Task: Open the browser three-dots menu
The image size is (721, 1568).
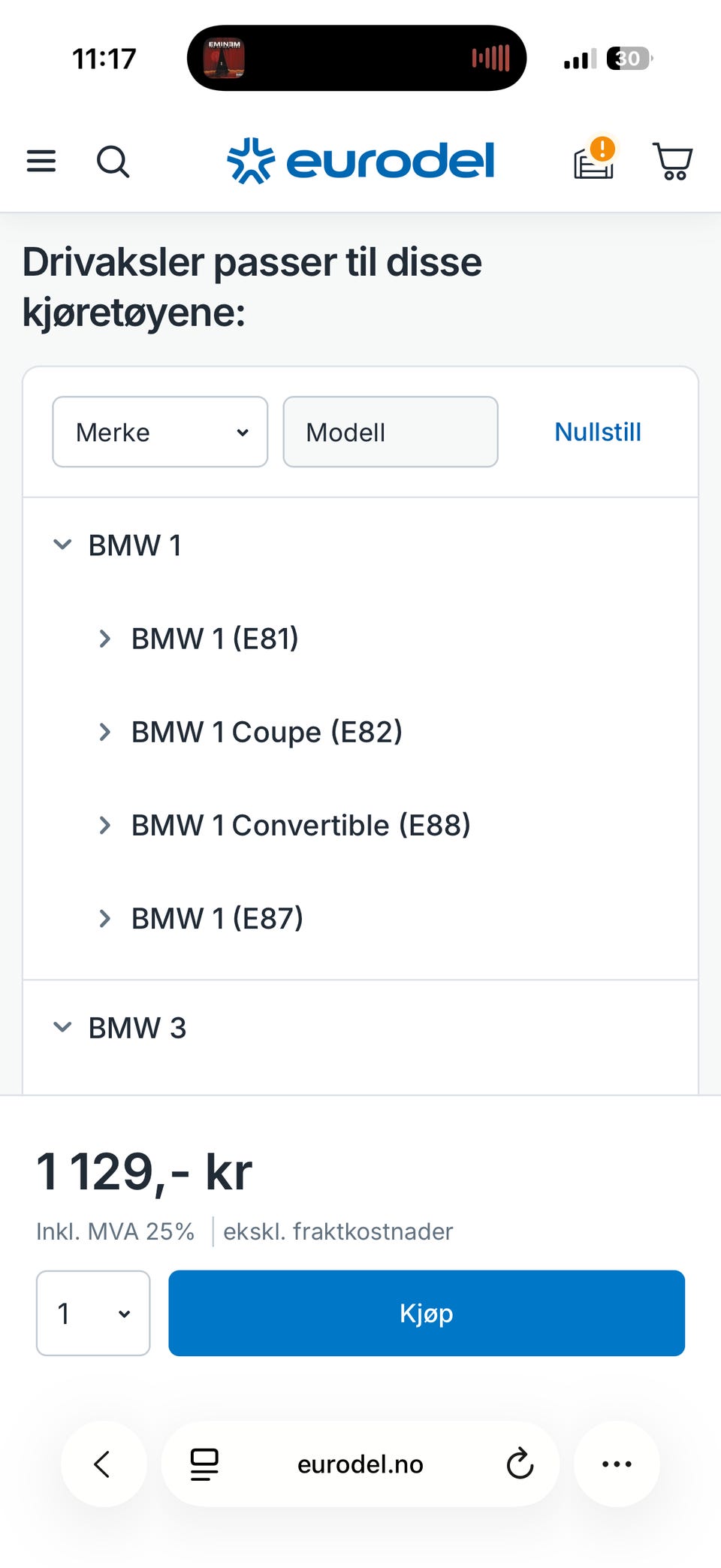Action: tap(617, 1464)
